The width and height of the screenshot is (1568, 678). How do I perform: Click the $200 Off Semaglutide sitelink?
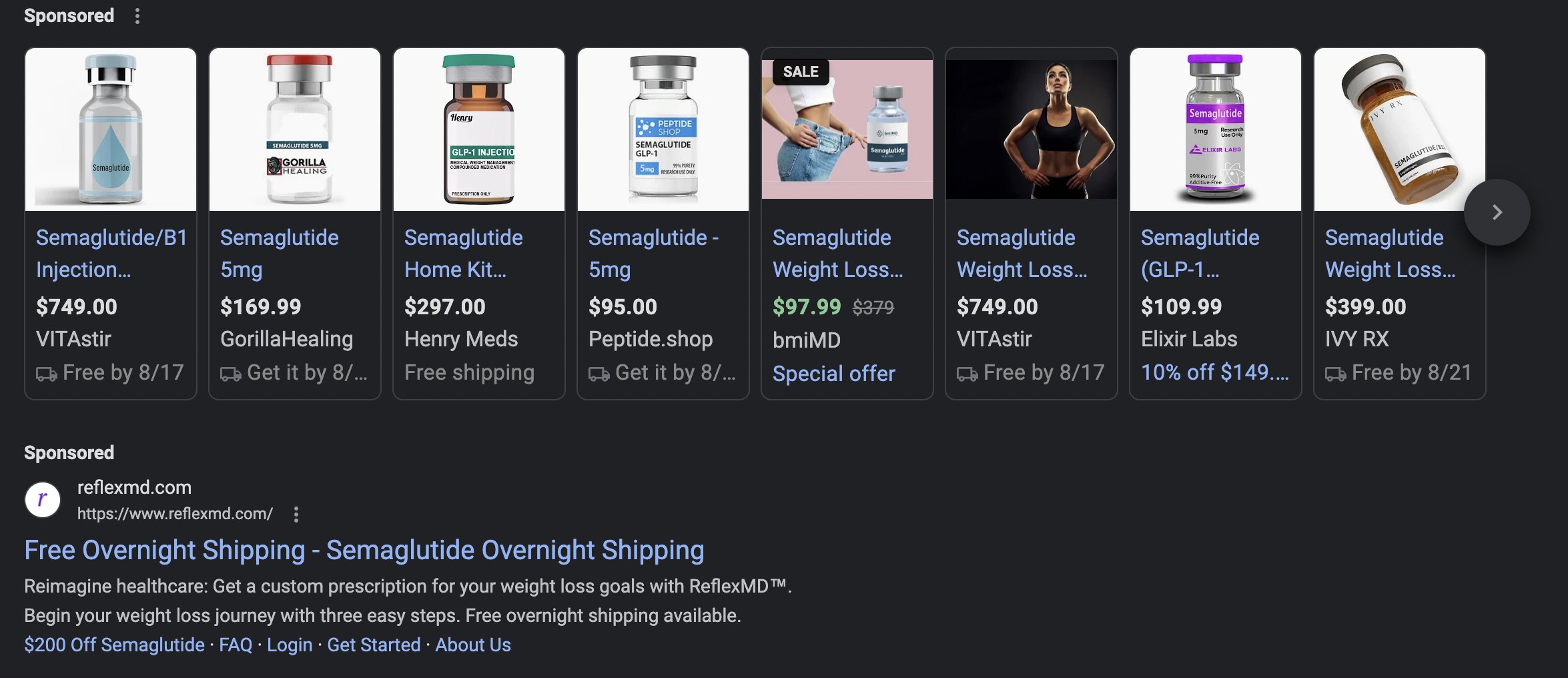pyautogui.click(x=114, y=645)
